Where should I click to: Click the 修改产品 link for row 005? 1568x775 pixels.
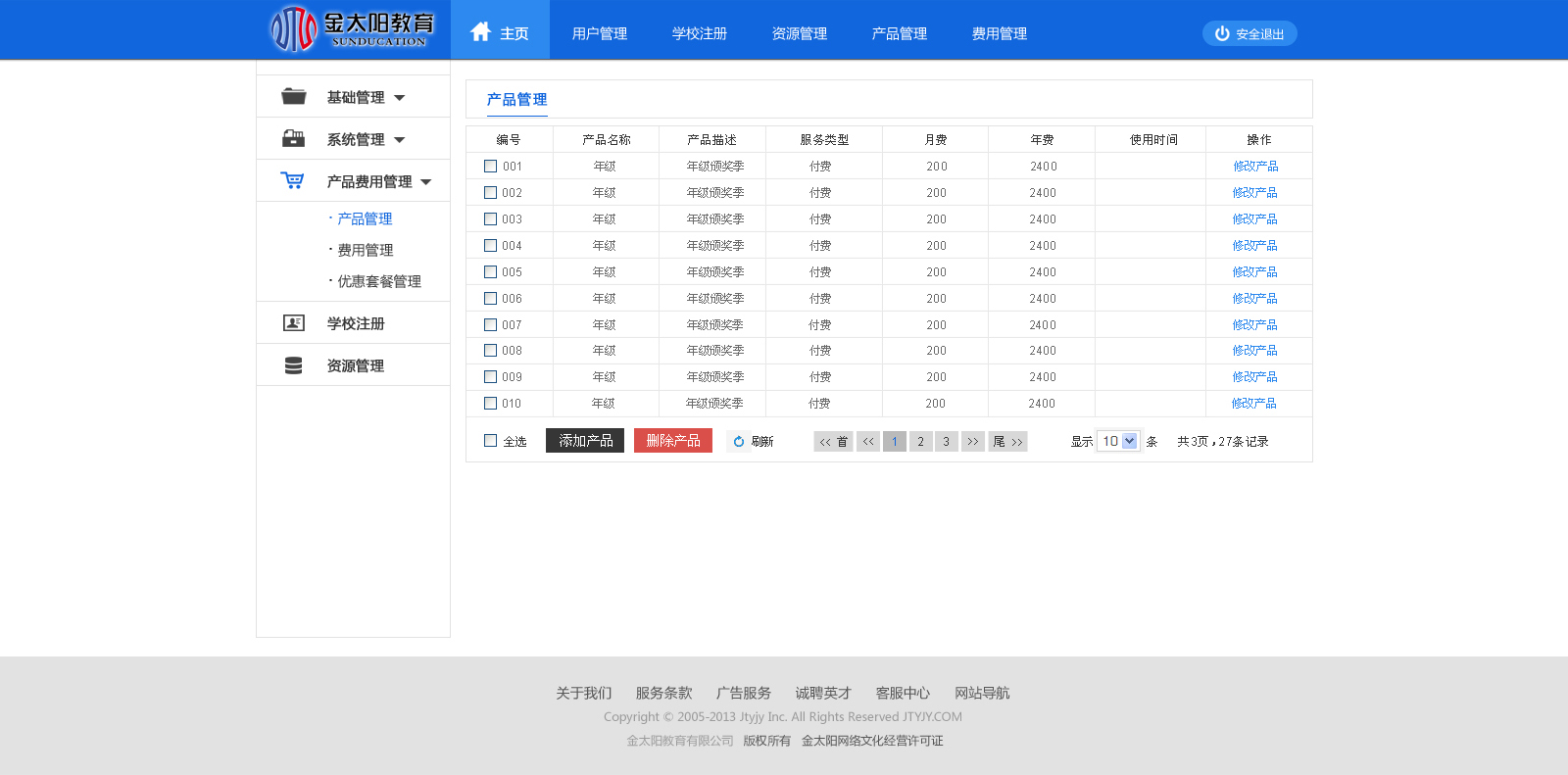pos(1255,272)
